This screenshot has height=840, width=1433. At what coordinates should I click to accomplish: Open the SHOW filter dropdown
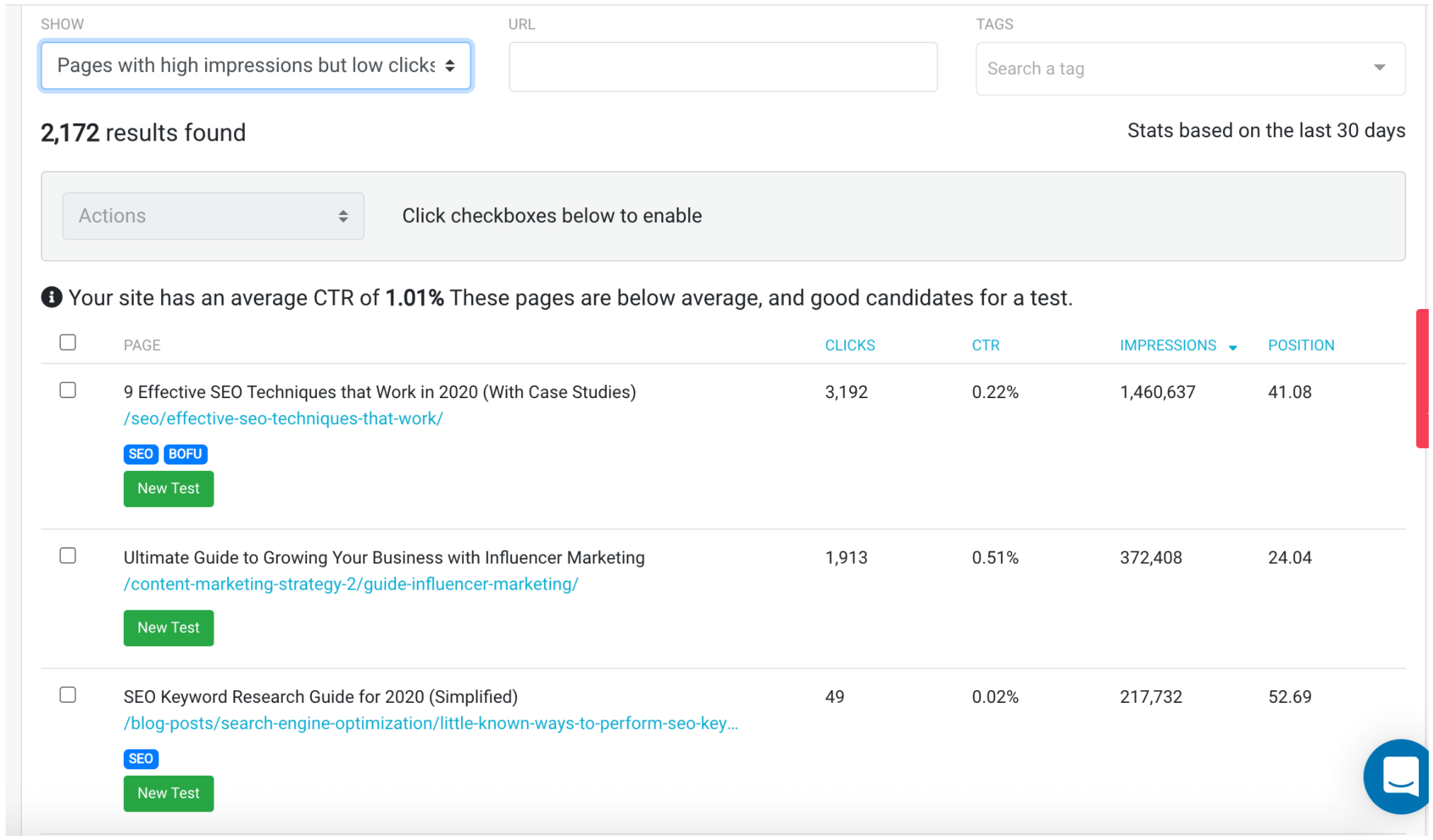256,65
